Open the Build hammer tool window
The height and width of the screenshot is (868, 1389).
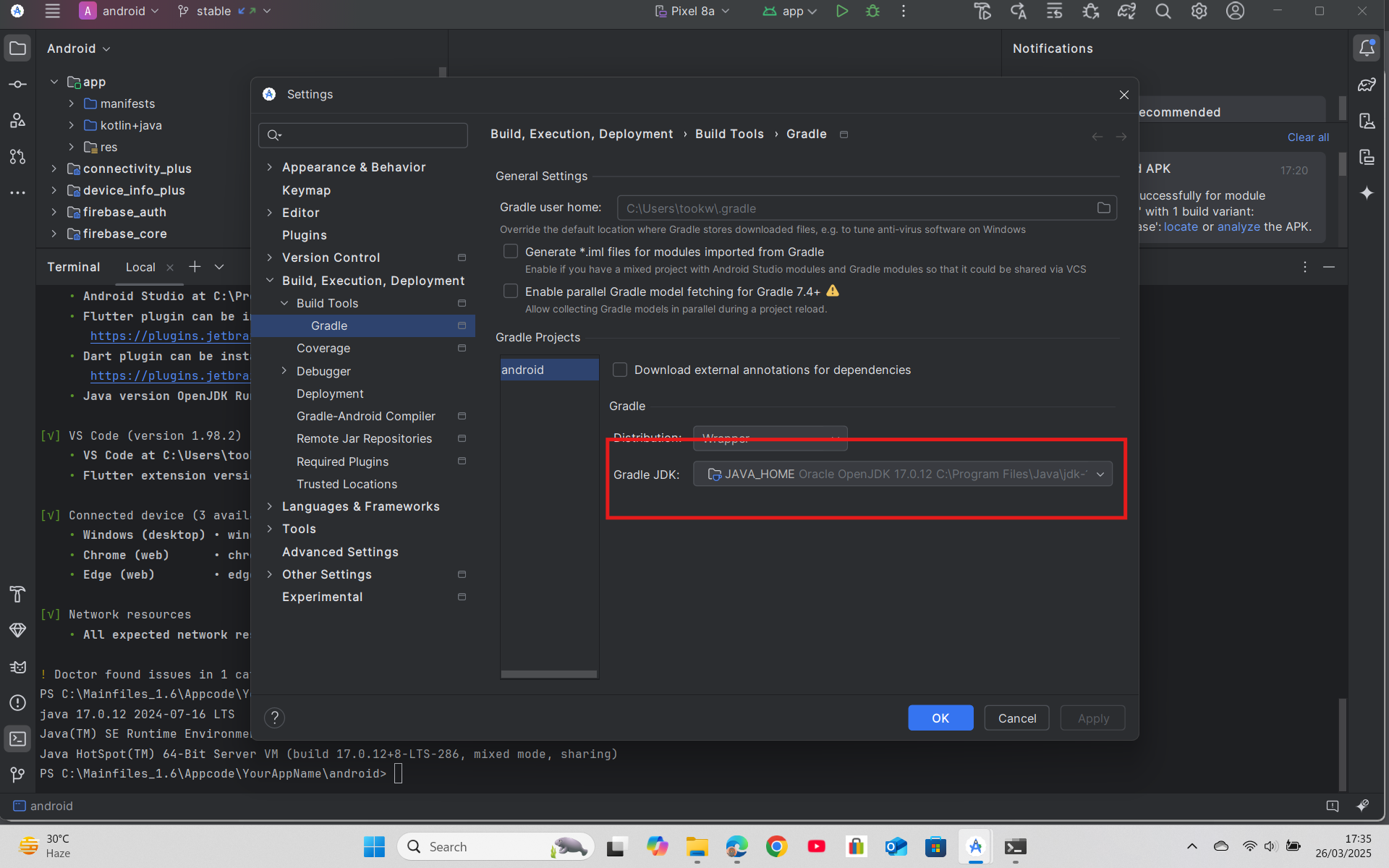coord(18,595)
